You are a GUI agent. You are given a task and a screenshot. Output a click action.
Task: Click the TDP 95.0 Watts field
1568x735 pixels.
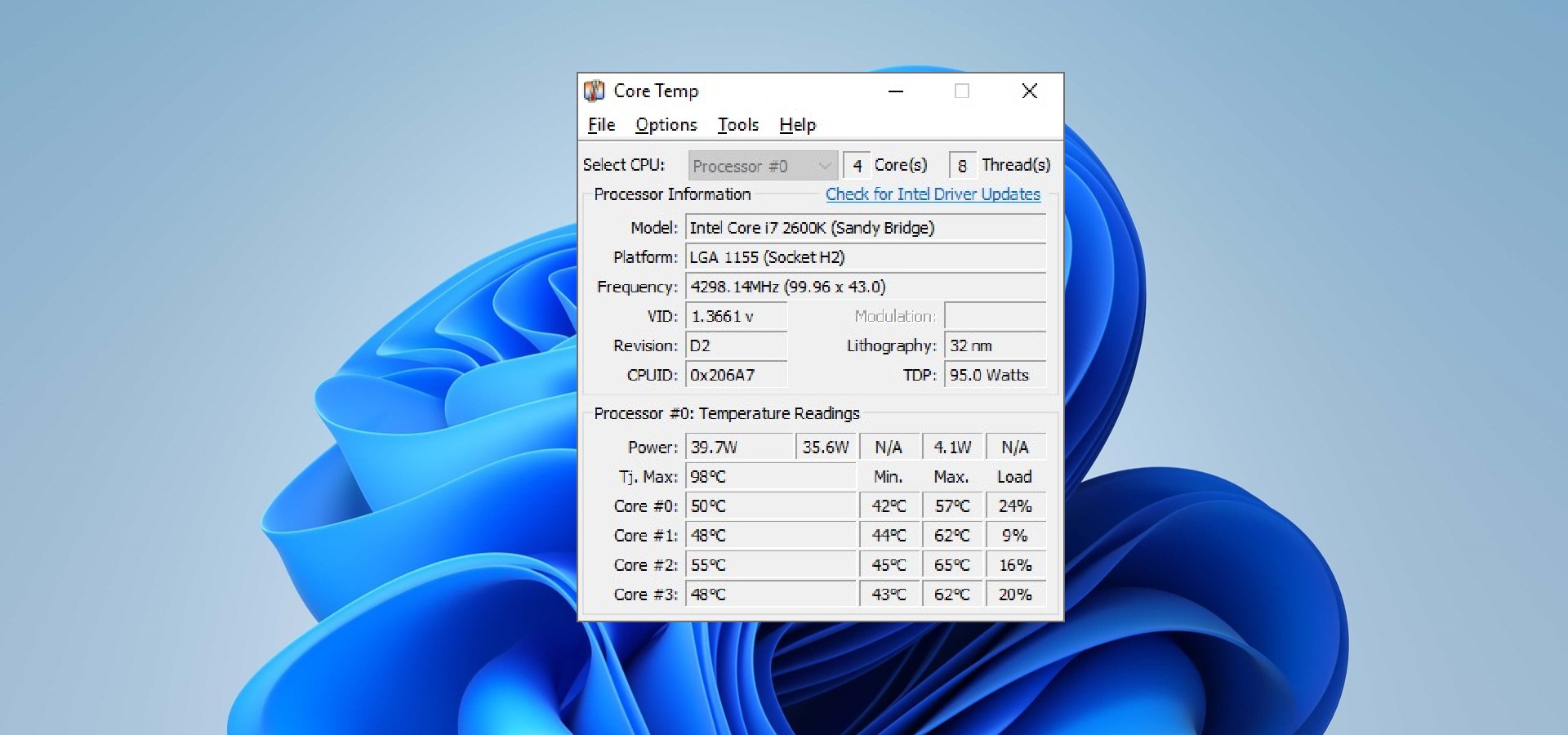coord(995,375)
